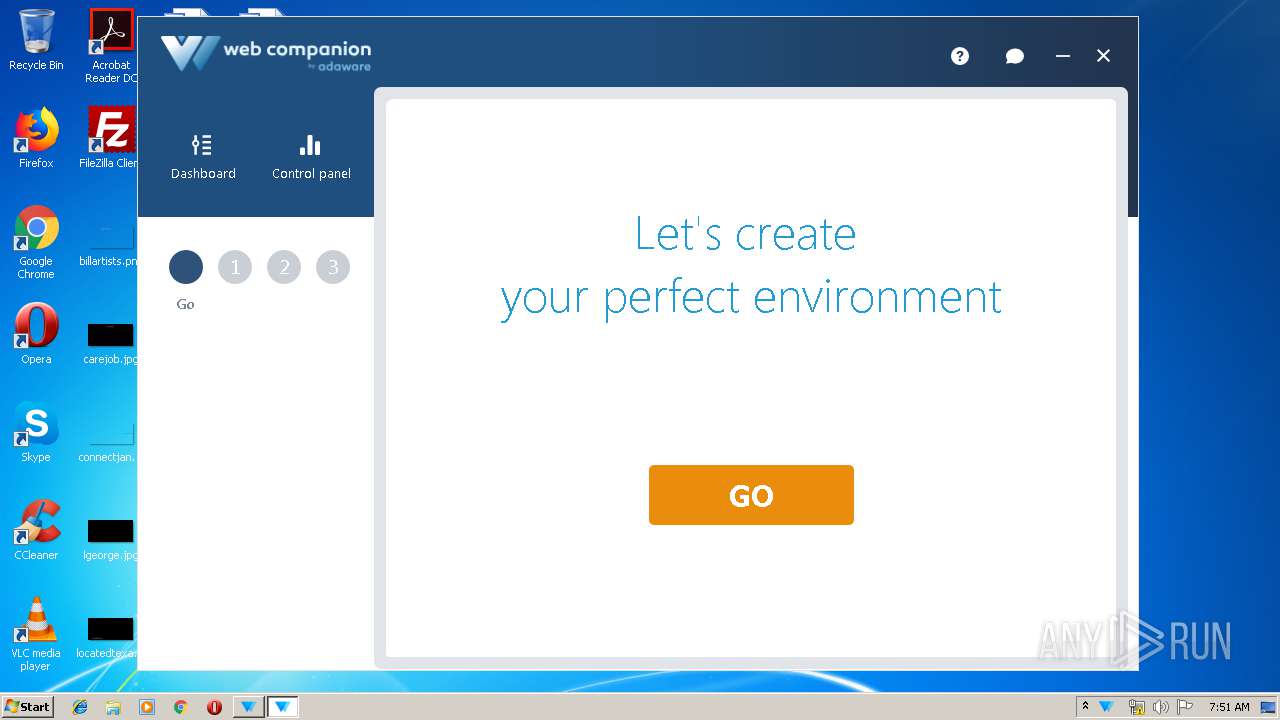Select step 3 circle
This screenshot has width=1280, height=720.
333,267
